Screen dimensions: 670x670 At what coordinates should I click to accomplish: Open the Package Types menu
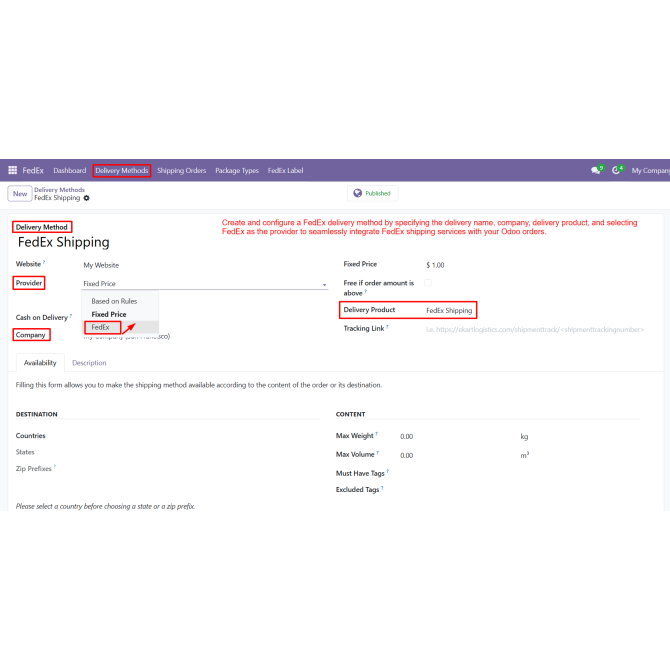237,170
